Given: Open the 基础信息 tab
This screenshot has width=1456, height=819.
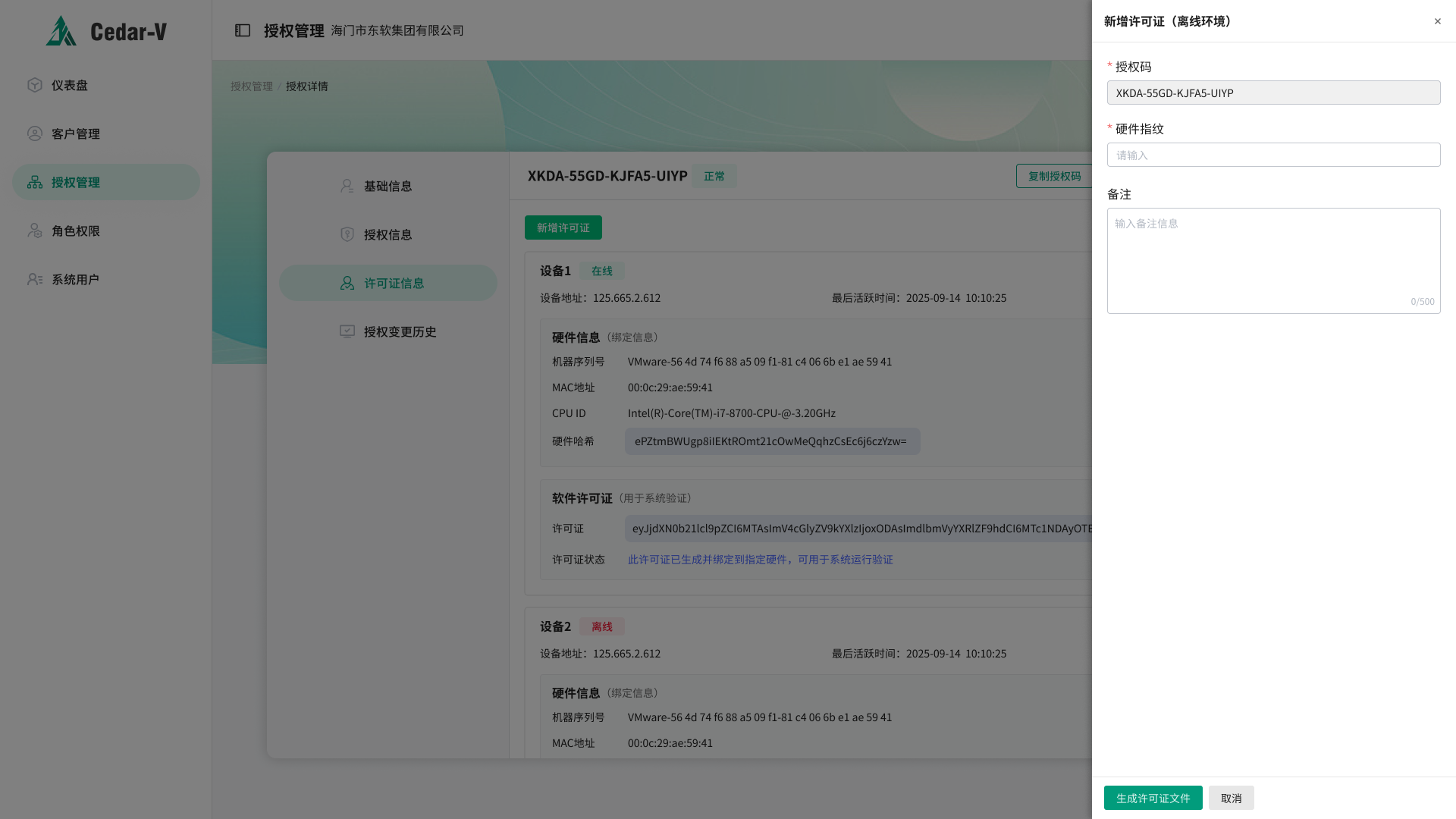Looking at the screenshot, I should pos(388,186).
